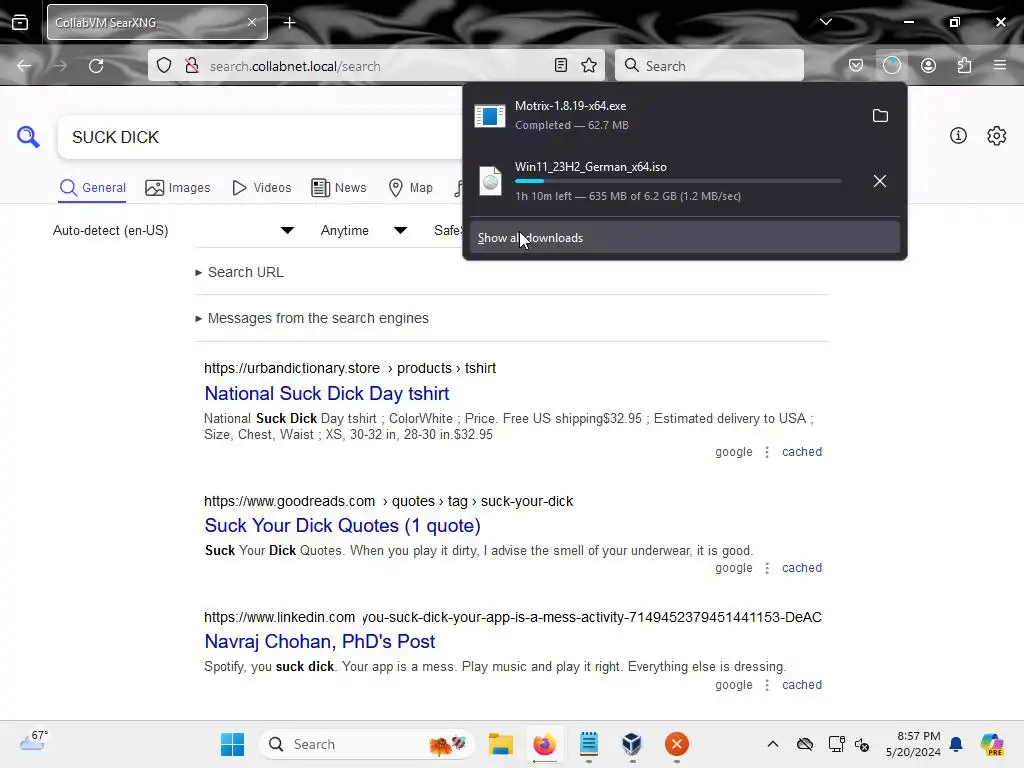Open cached link for goodreads result

point(802,568)
